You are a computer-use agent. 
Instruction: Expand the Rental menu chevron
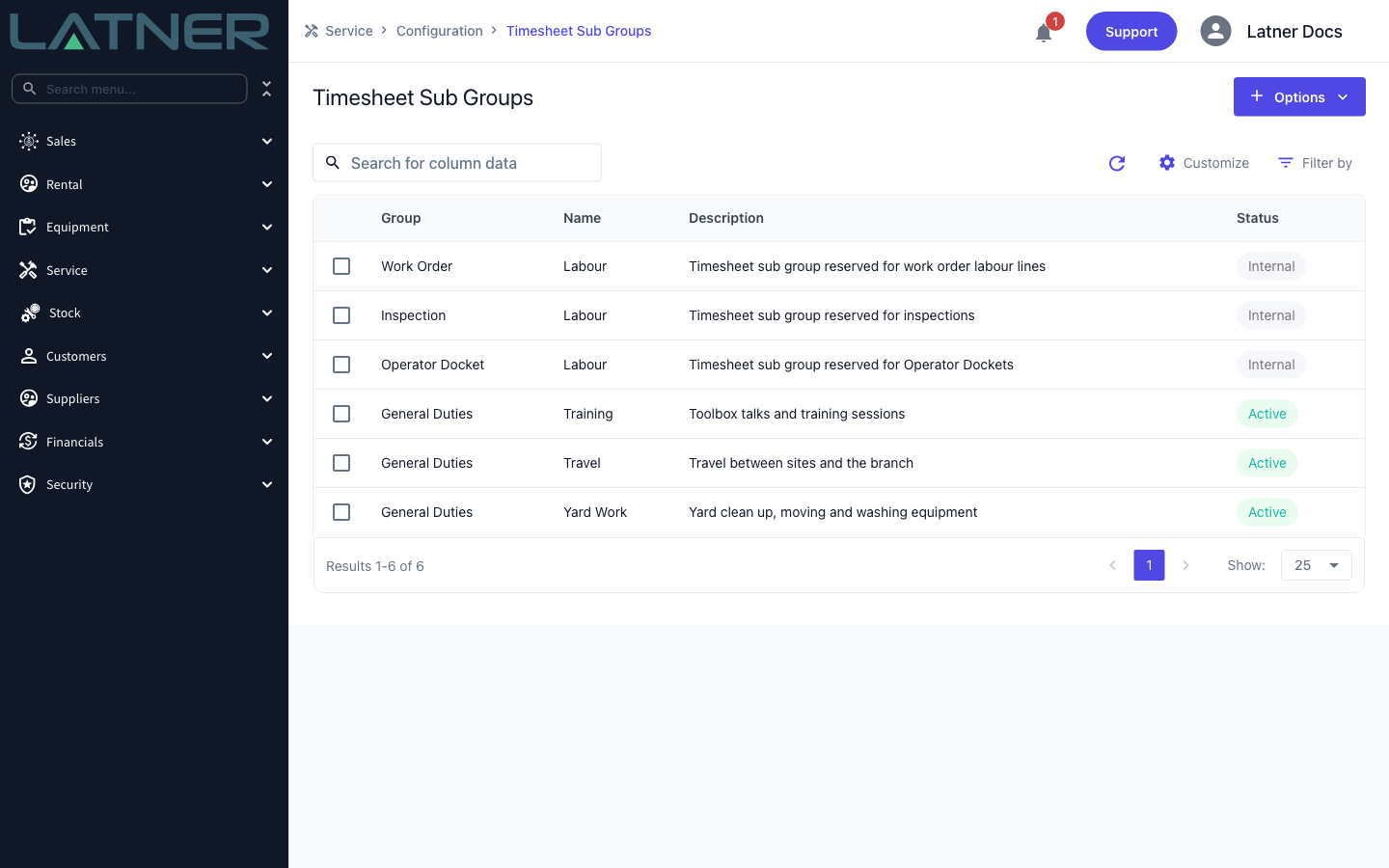(x=267, y=184)
